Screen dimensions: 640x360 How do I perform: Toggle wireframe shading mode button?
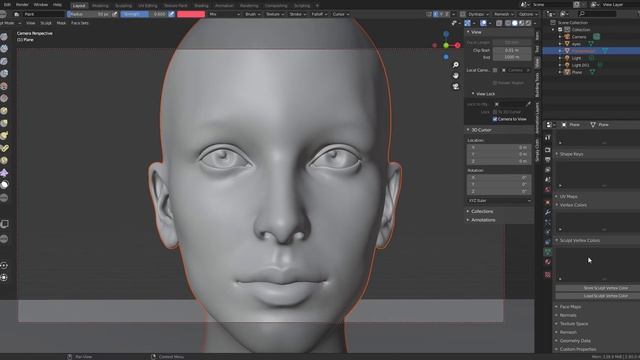(508, 23)
